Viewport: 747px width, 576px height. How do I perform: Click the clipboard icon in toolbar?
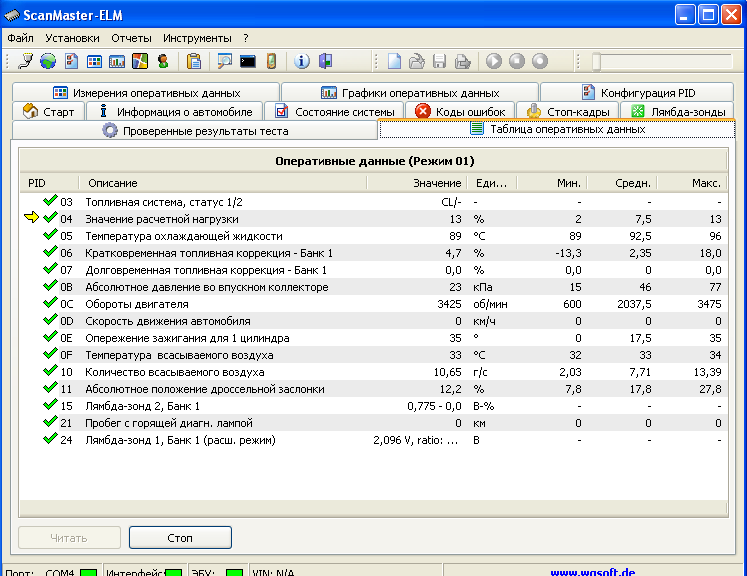coord(194,61)
